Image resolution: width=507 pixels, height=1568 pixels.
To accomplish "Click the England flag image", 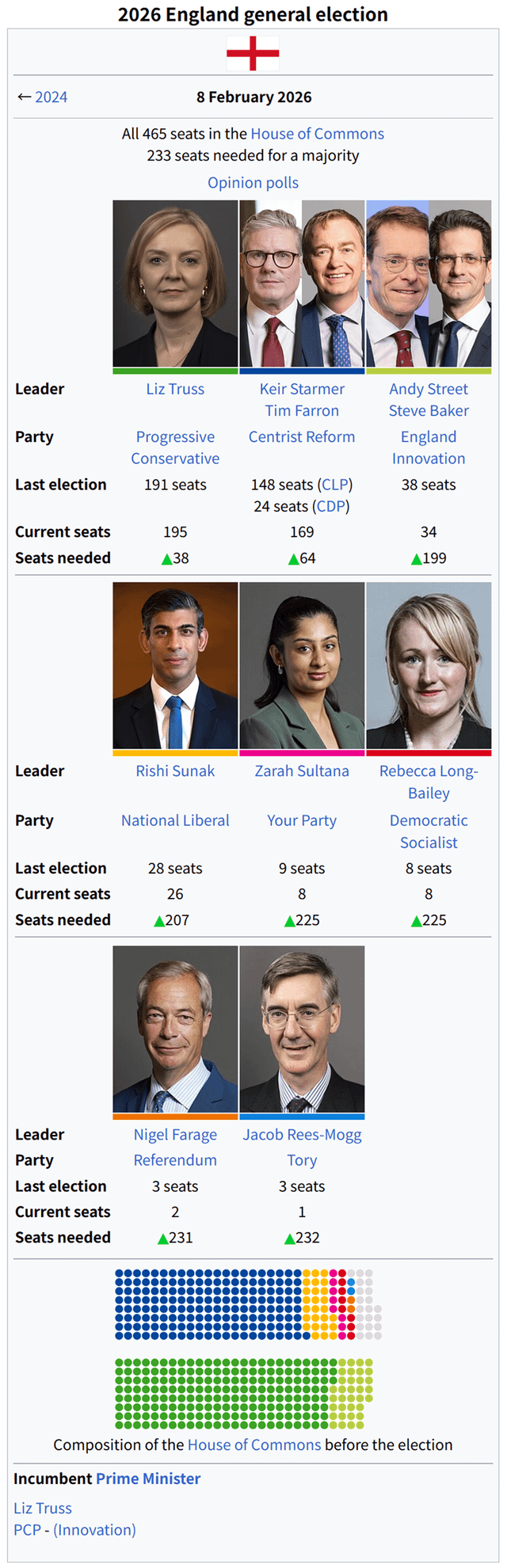I will 253,54.
